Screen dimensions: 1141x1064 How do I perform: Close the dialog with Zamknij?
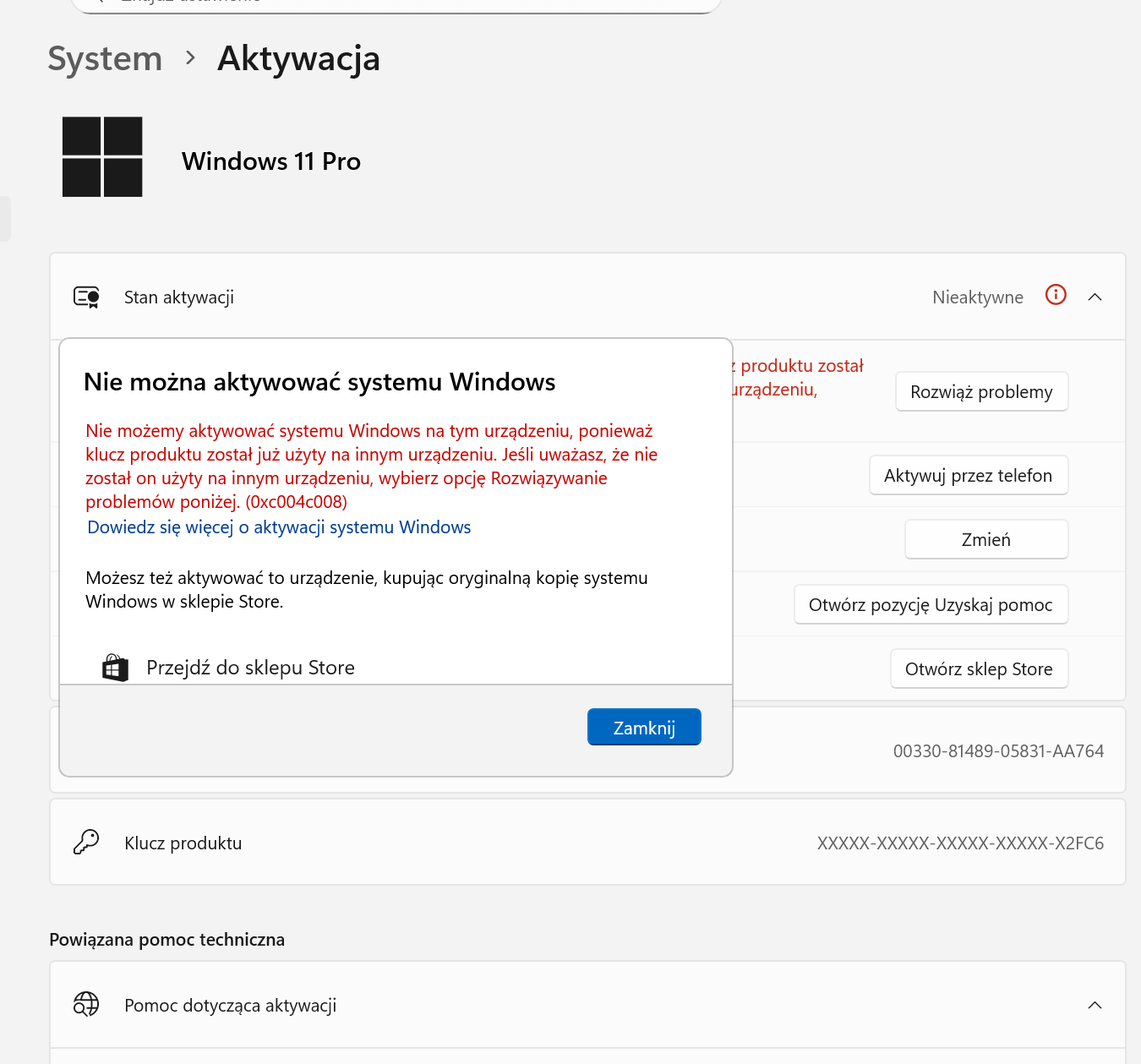(x=644, y=727)
